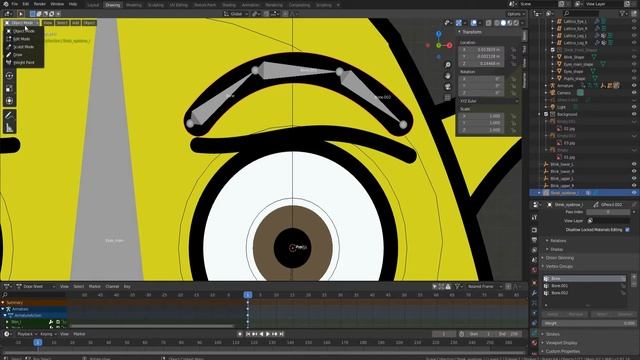Screen dimensions: 640x360
Task: Open the viewport Select menu
Action: click(62, 23)
